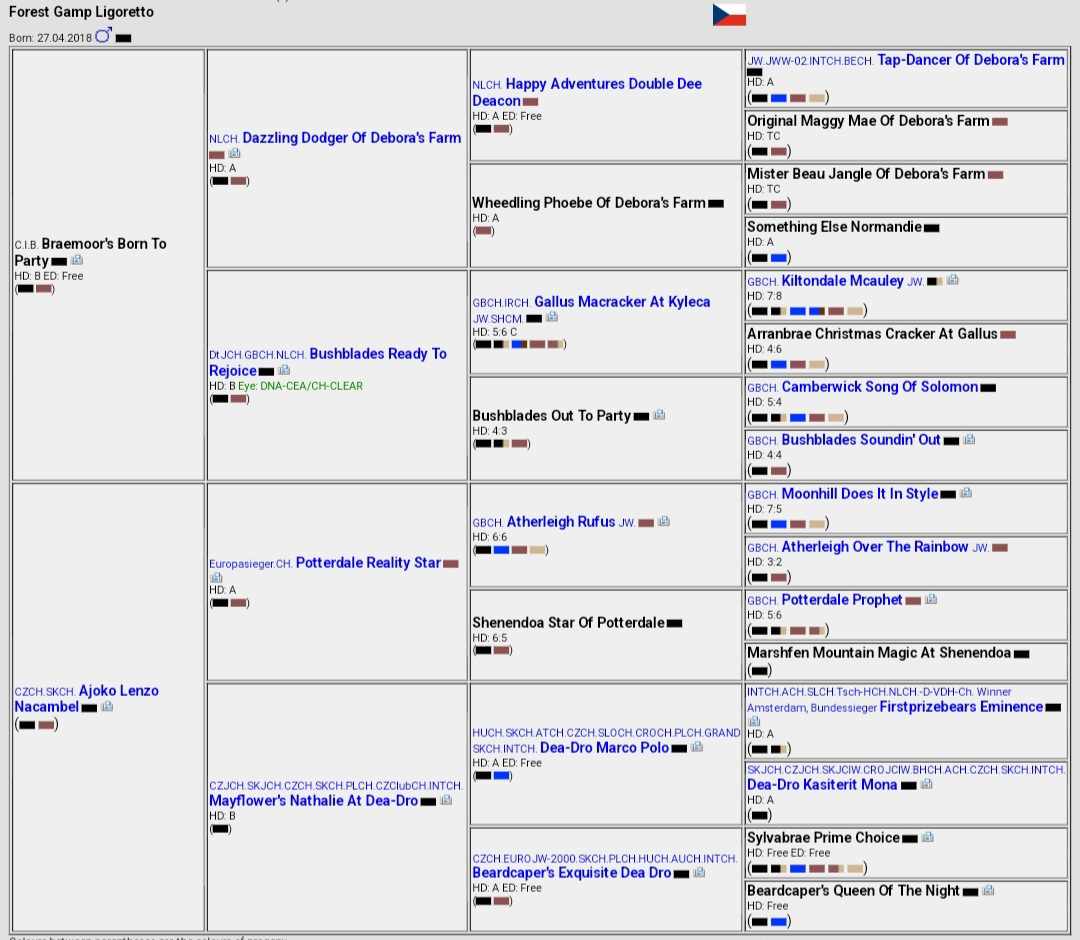Click Original Maggy Mae Of Debora's Farm text

tap(868, 121)
